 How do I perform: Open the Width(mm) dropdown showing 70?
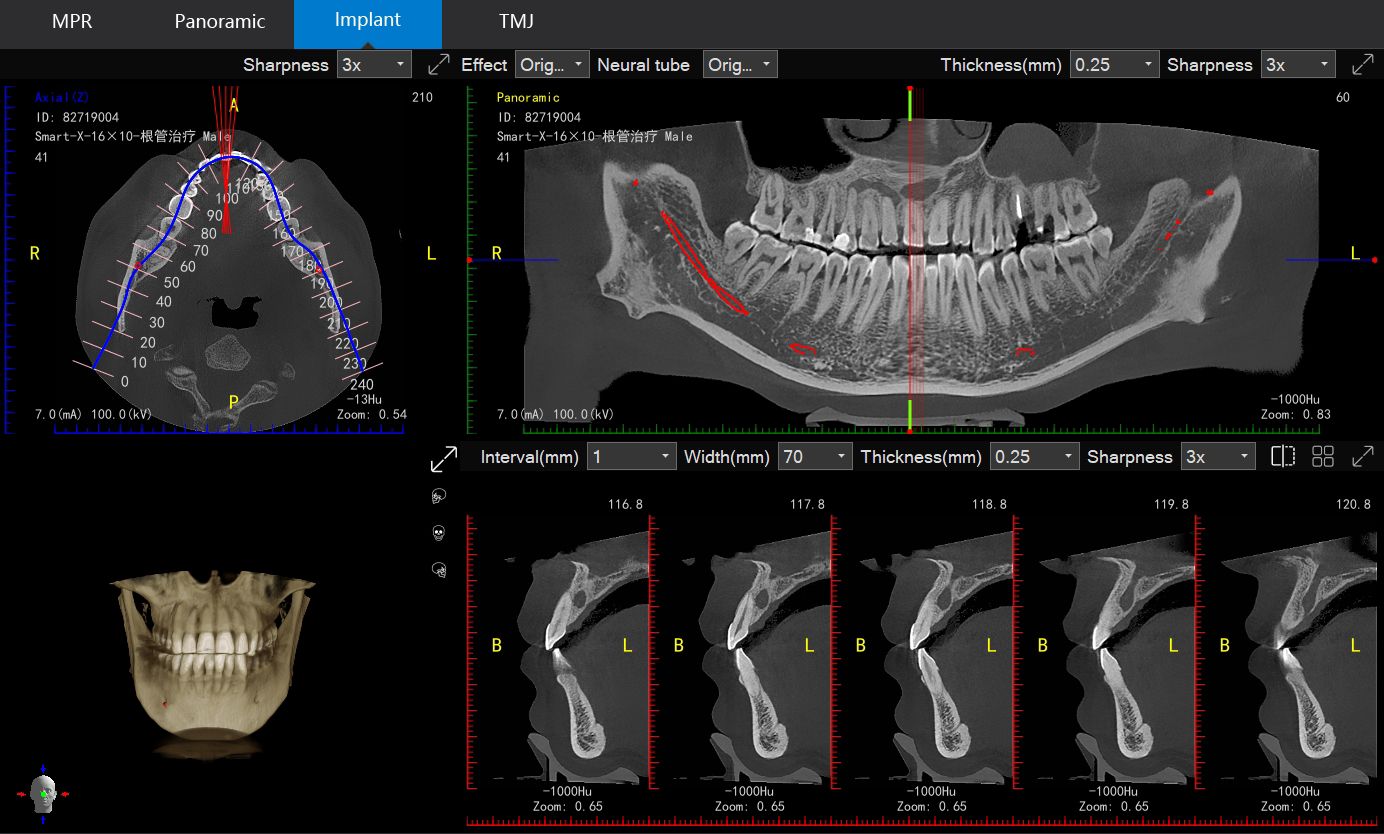coord(814,456)
